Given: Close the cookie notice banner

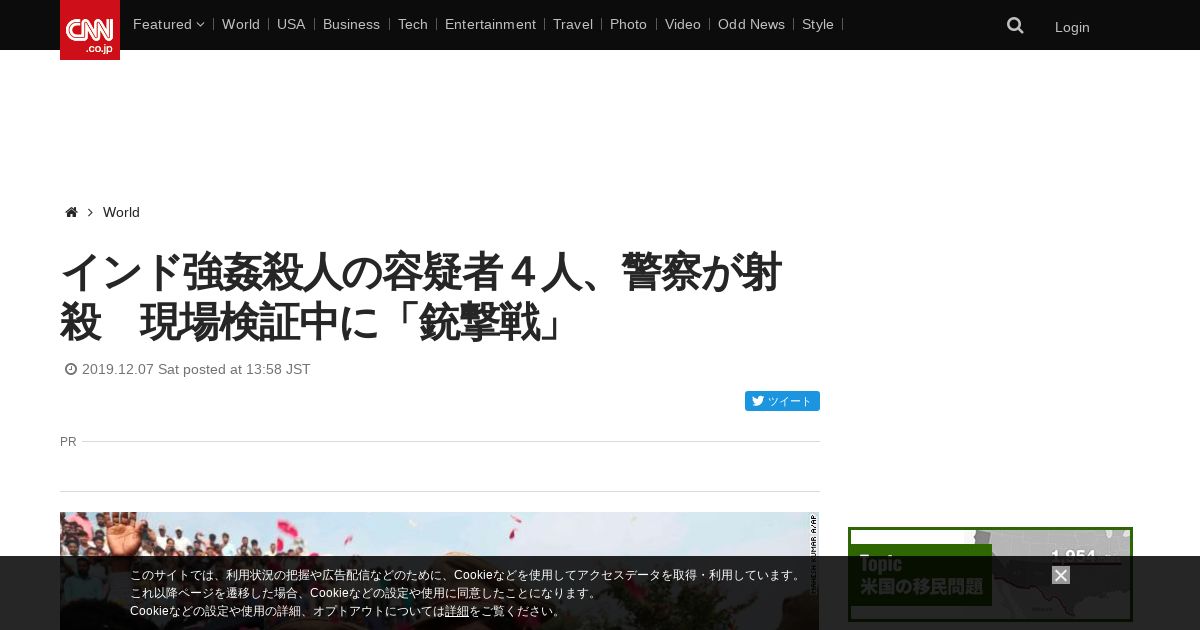Looking at the screenshot, I should (1061, 575).
